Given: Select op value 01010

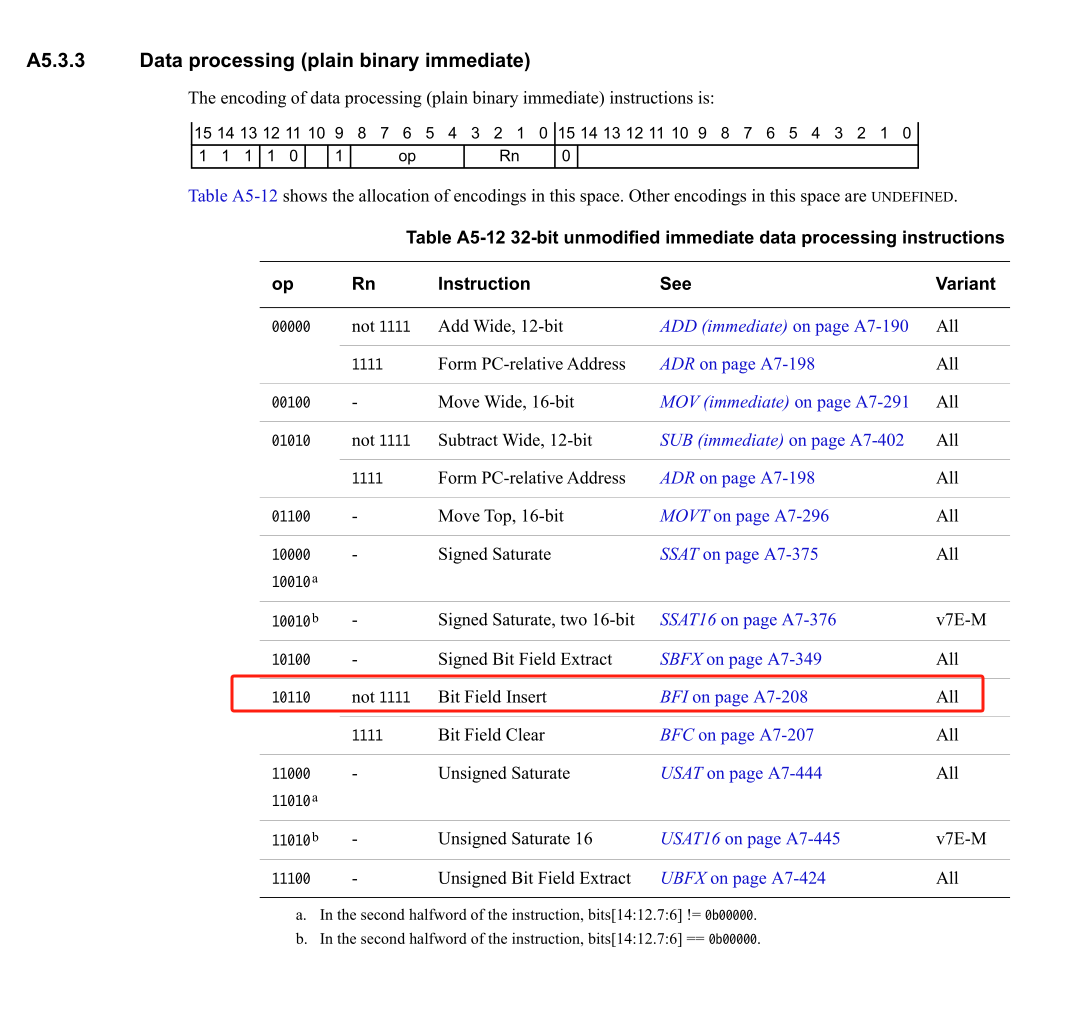Looking at the screenshot, I should pos(291,441).
